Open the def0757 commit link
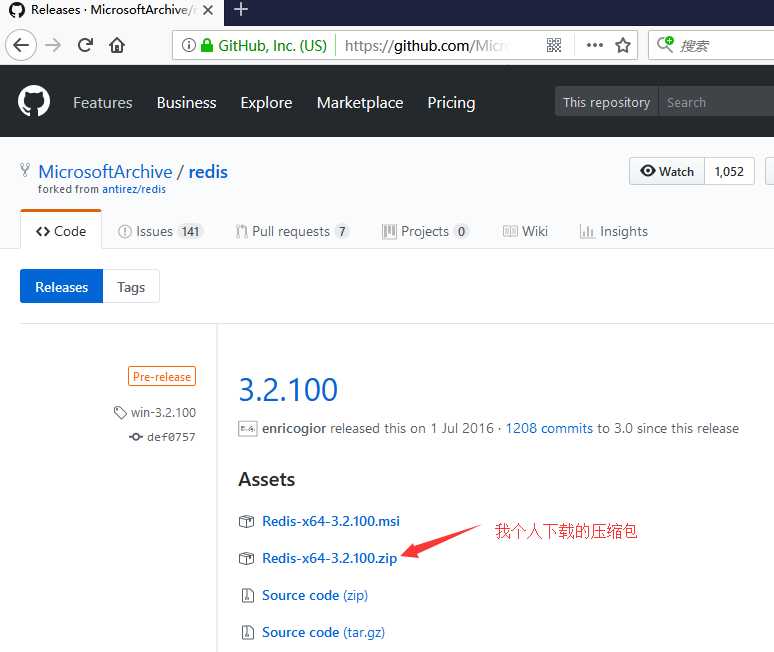This screenshot has height=652, width=774. 171,437
